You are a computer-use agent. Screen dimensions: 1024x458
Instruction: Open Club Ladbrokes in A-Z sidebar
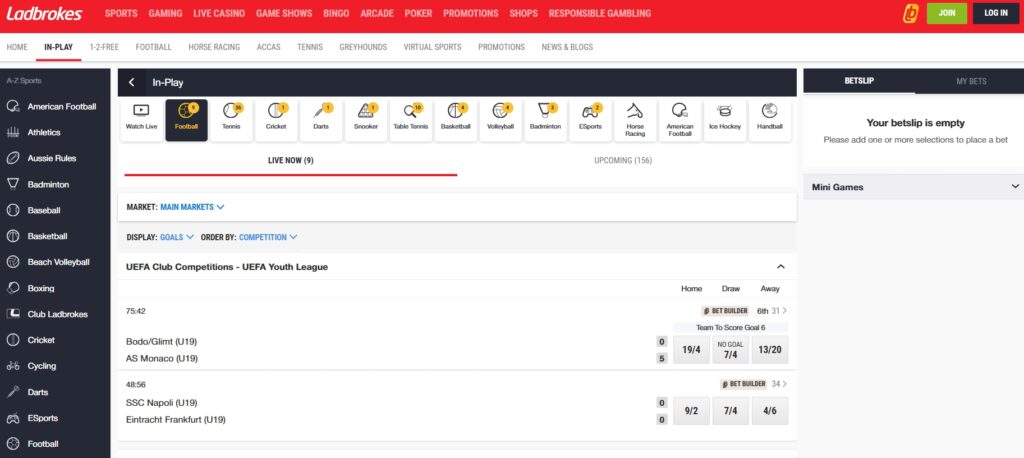click(x=55, y=314)
